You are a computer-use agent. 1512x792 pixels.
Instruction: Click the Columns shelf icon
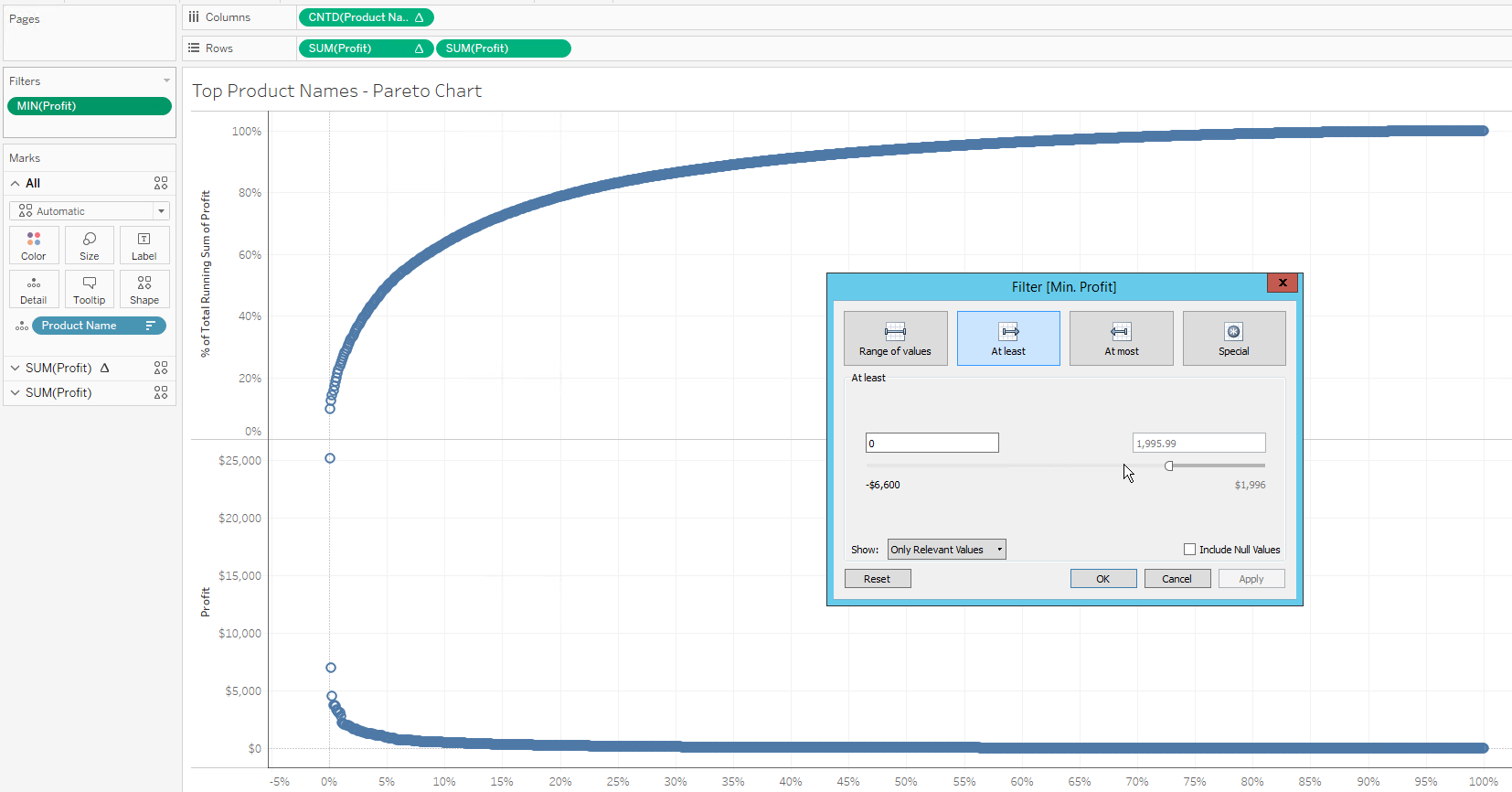(x=194, y=16)
